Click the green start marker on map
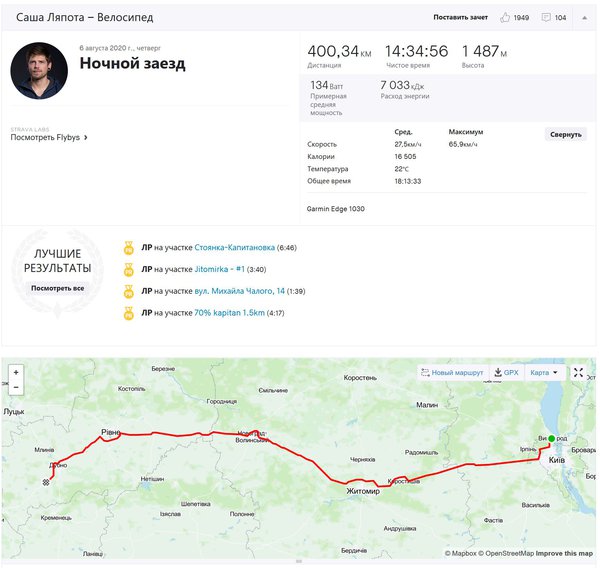 (550, 438)
